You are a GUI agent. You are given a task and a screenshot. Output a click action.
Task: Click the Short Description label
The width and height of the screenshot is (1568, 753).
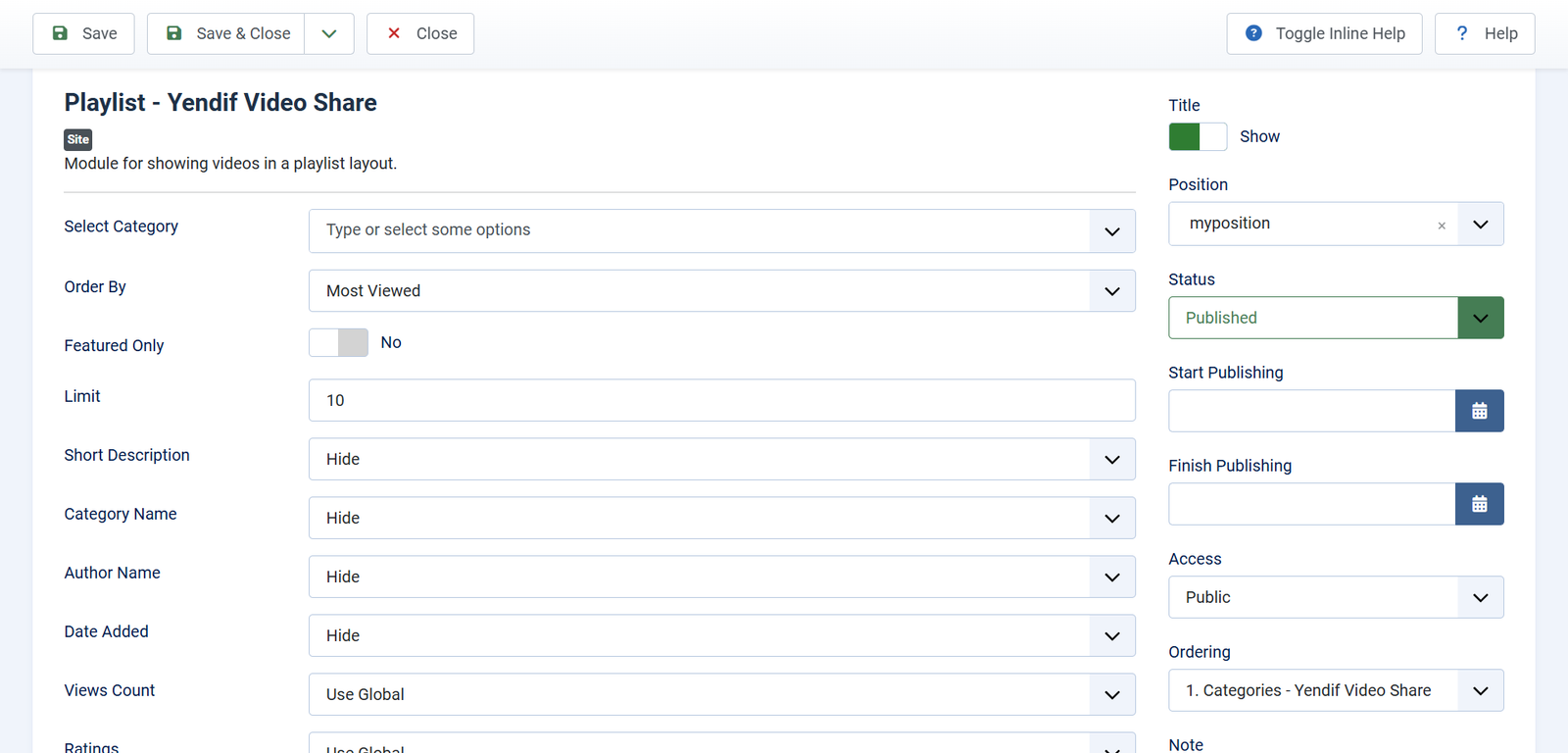coord(127,455)
